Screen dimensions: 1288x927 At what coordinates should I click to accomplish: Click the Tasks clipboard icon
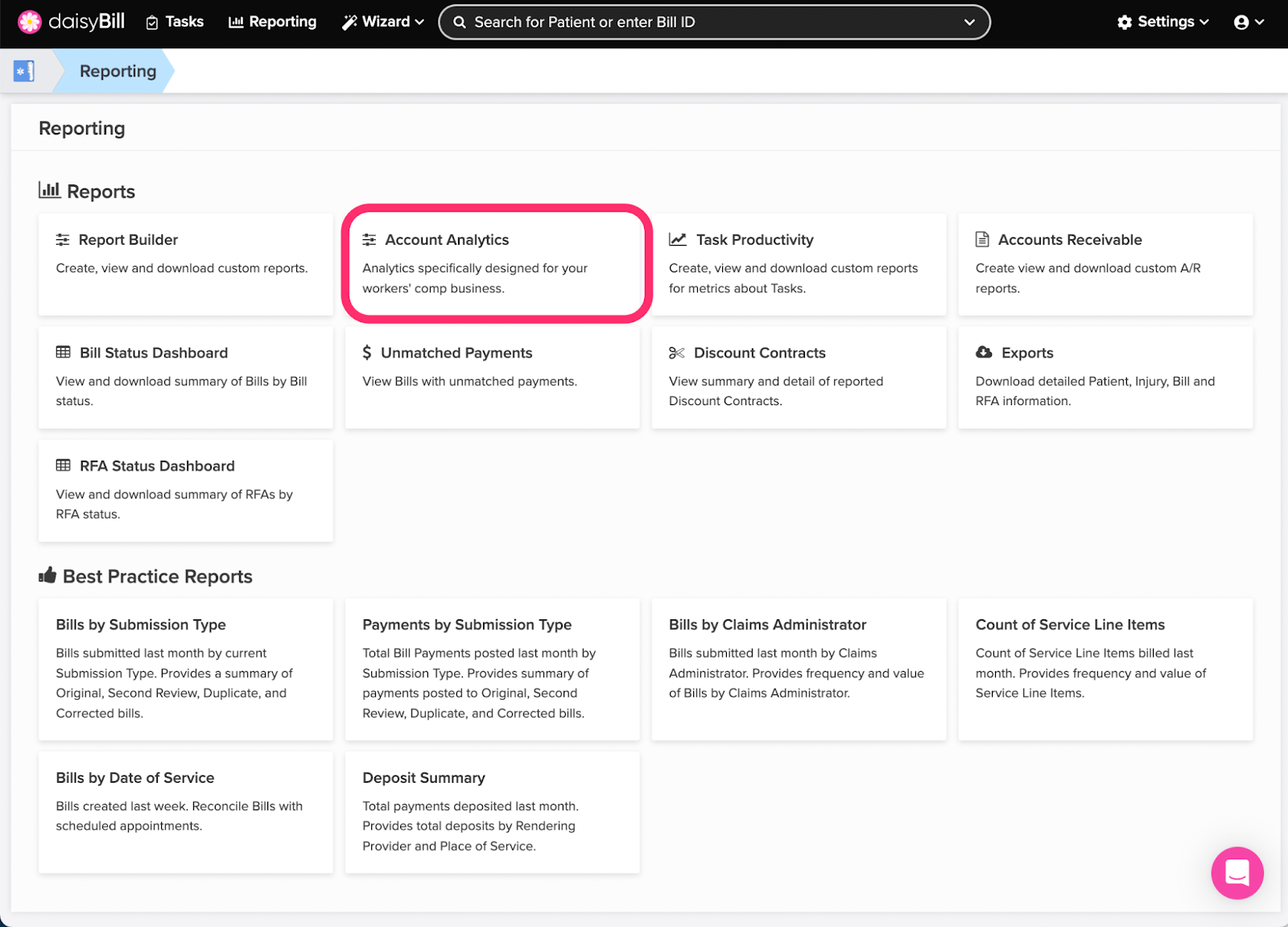[152, 23]
